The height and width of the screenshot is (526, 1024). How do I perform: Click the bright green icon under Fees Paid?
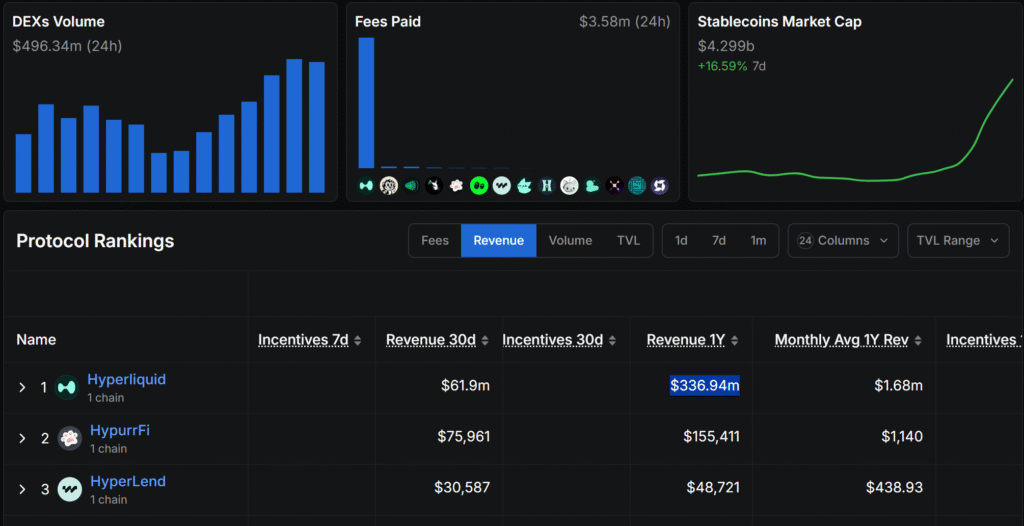480,185
